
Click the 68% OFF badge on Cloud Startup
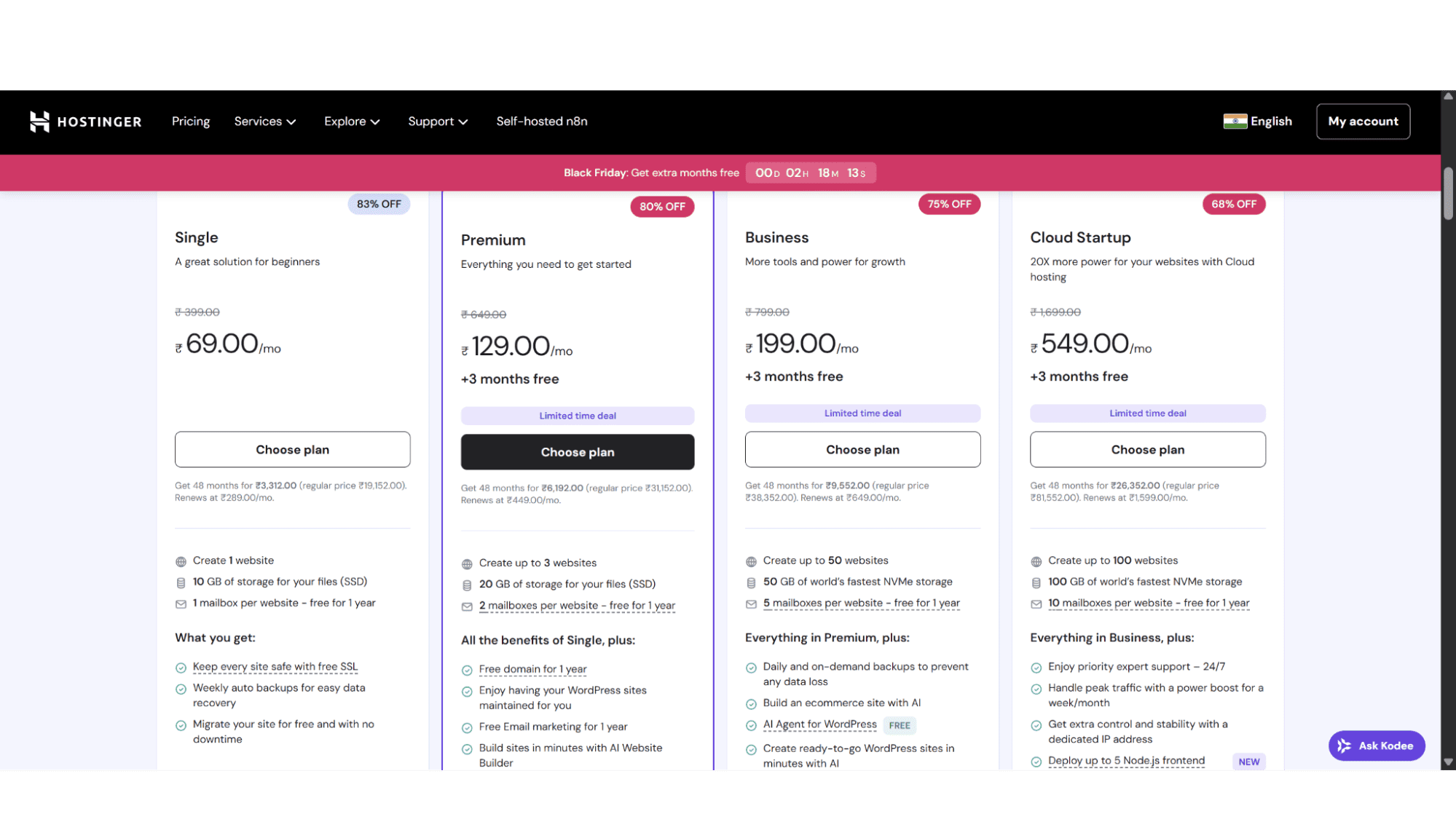click(1234, 204)
